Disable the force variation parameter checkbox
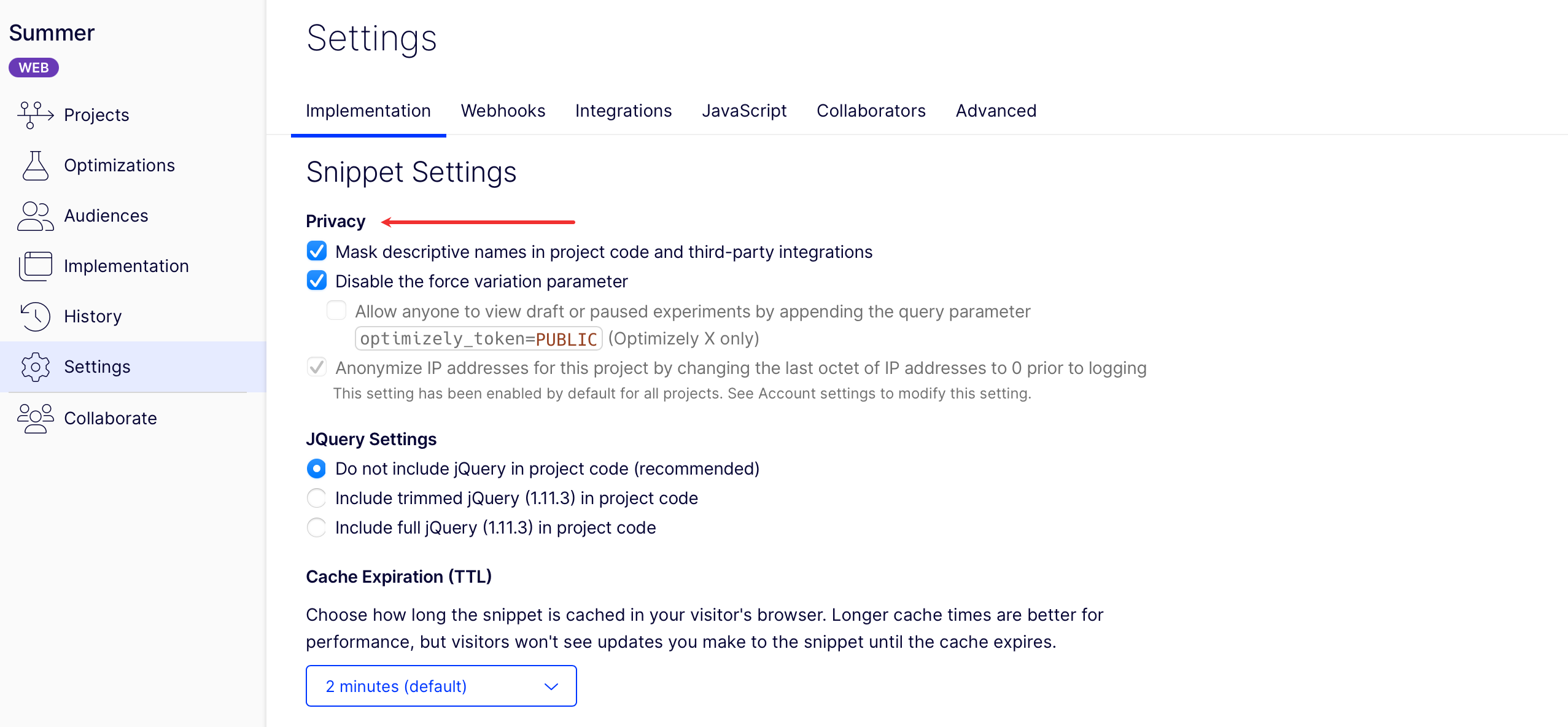Image resolution: width=1568 pixels, height=727 pixels. [317, 281]
